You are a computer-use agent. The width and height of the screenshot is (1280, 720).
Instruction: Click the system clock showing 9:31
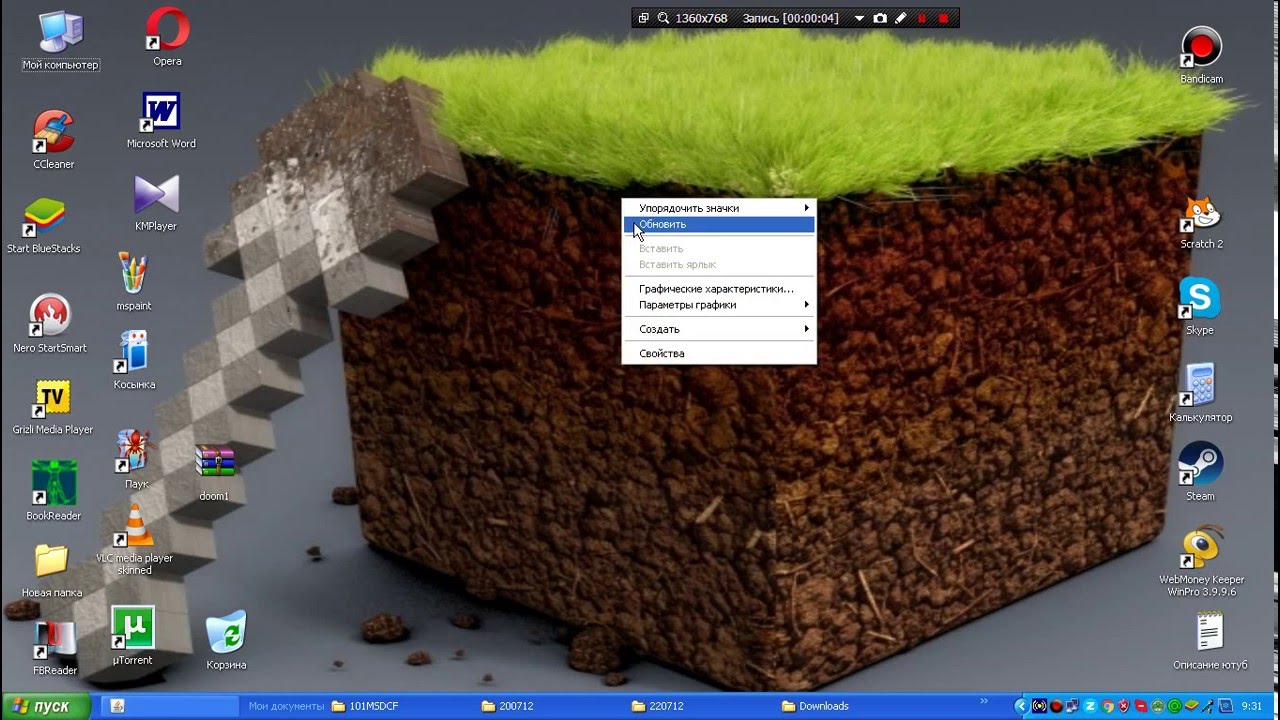(x=1252, y=706)
